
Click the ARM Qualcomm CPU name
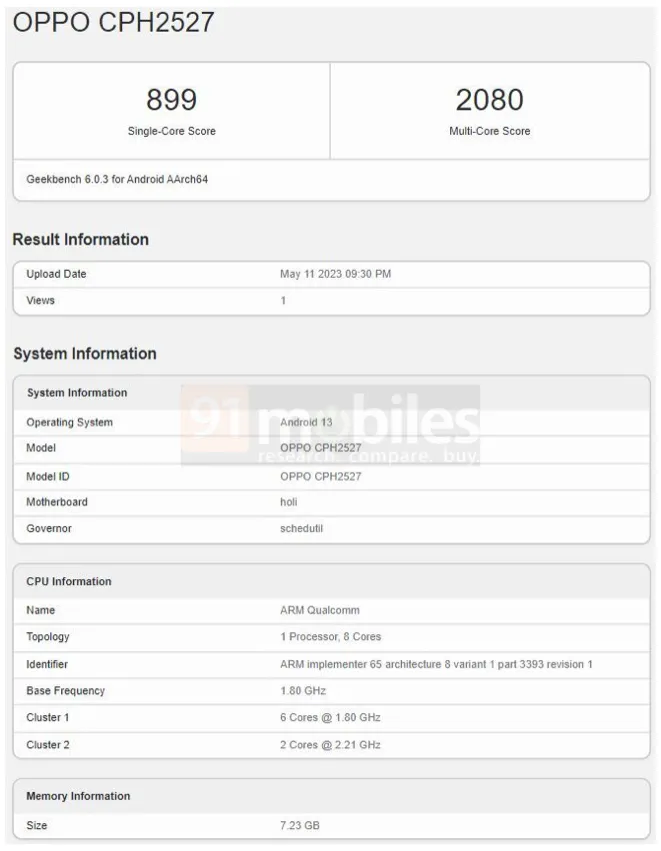(x=320, y=610)
